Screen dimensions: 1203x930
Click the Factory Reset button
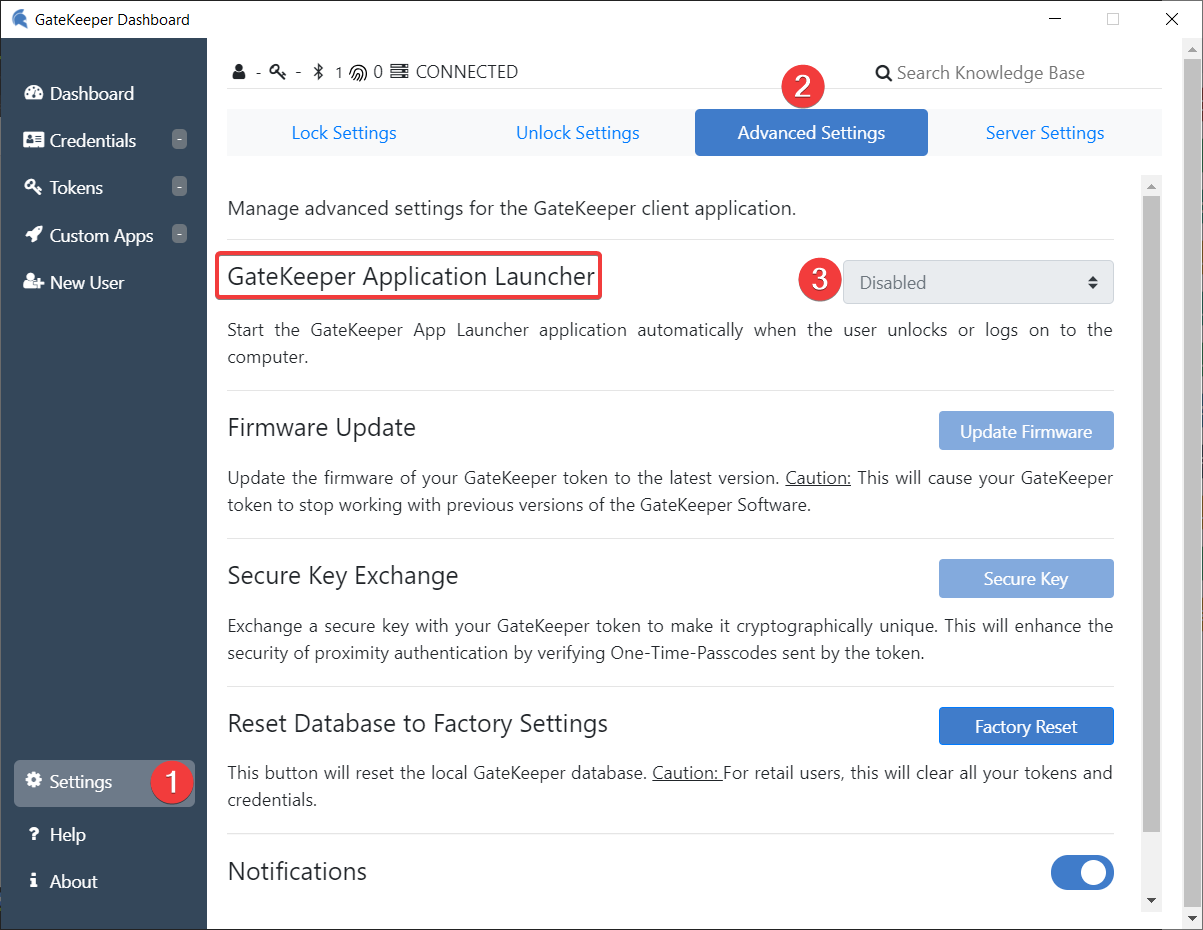(x=1026, y=727)
